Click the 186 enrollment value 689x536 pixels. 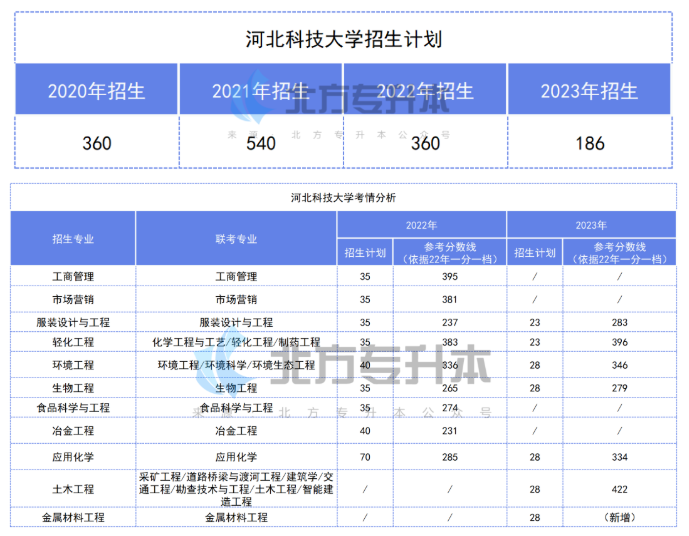tap(589, 143)
